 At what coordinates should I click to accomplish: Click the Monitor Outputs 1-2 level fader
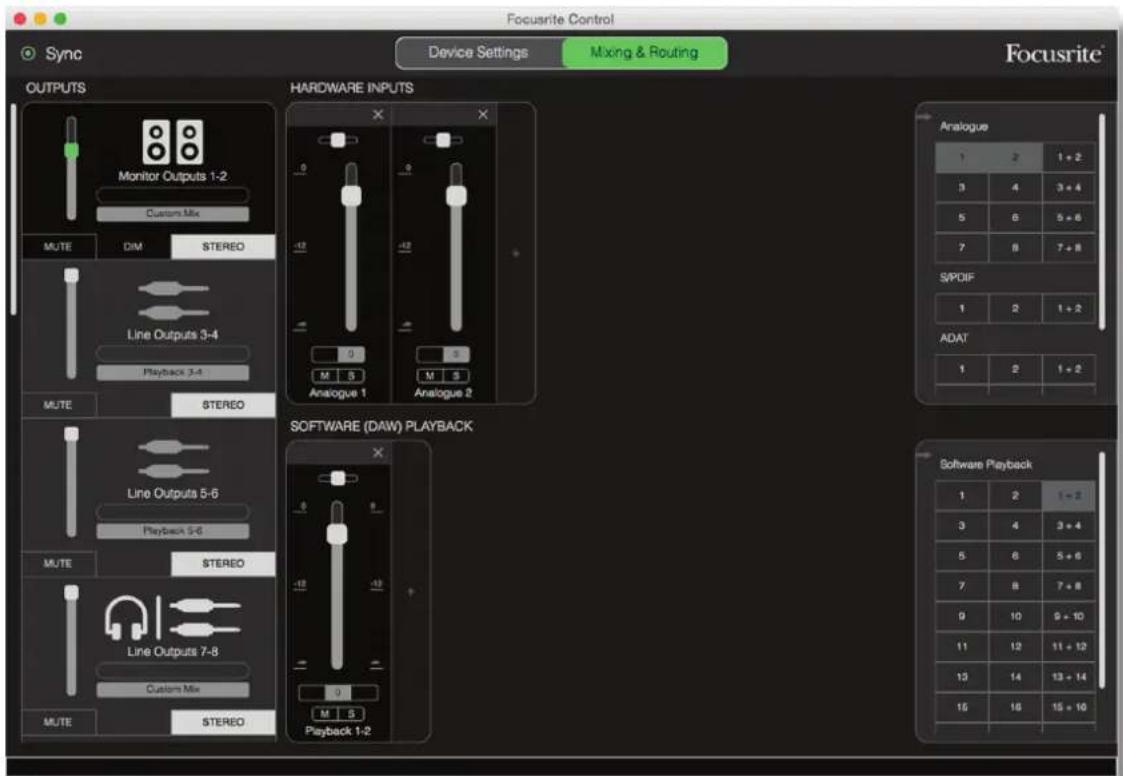[71, 150]
